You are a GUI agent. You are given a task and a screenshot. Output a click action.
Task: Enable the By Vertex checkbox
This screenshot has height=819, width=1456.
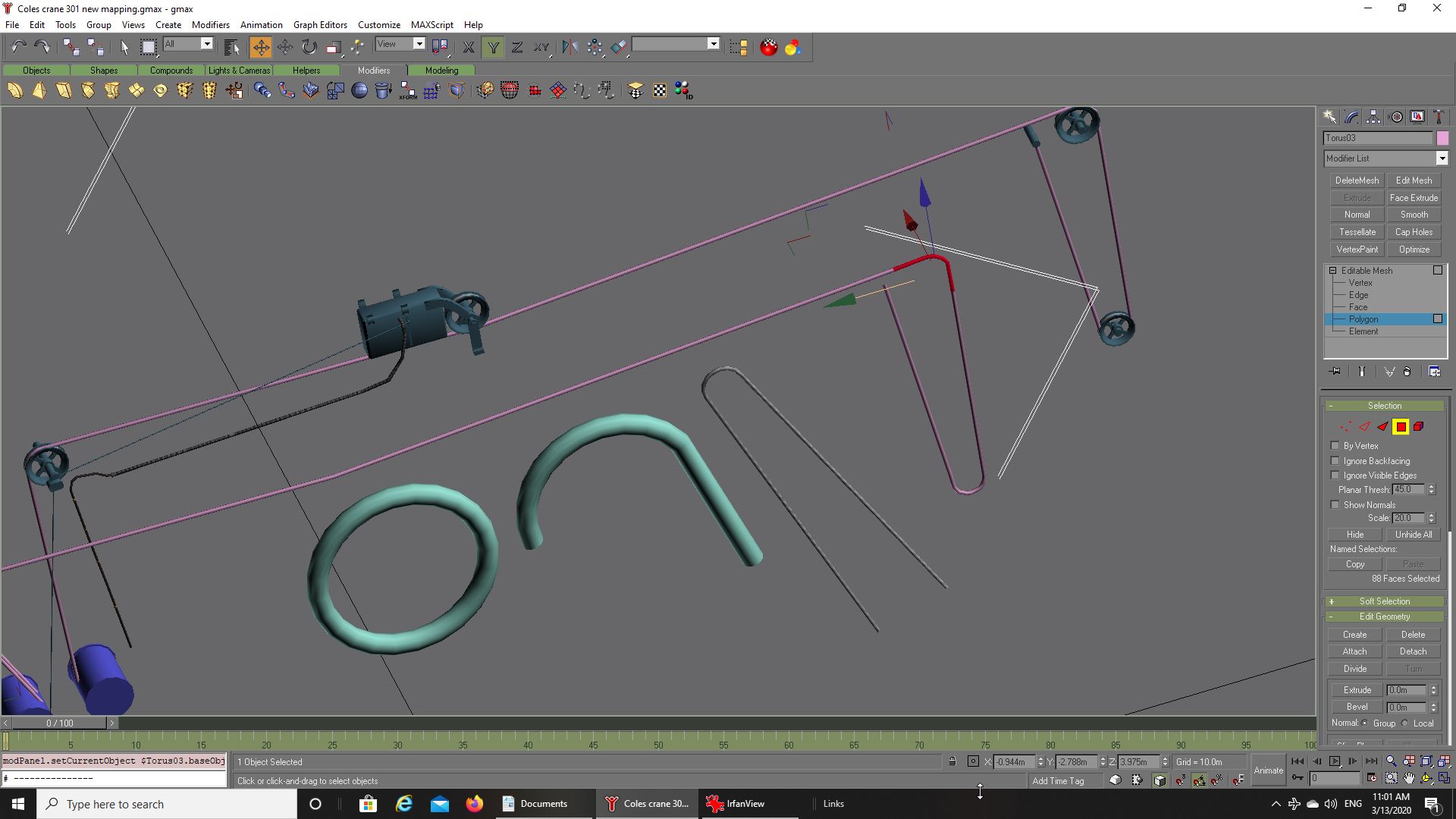coord(1335,446)
